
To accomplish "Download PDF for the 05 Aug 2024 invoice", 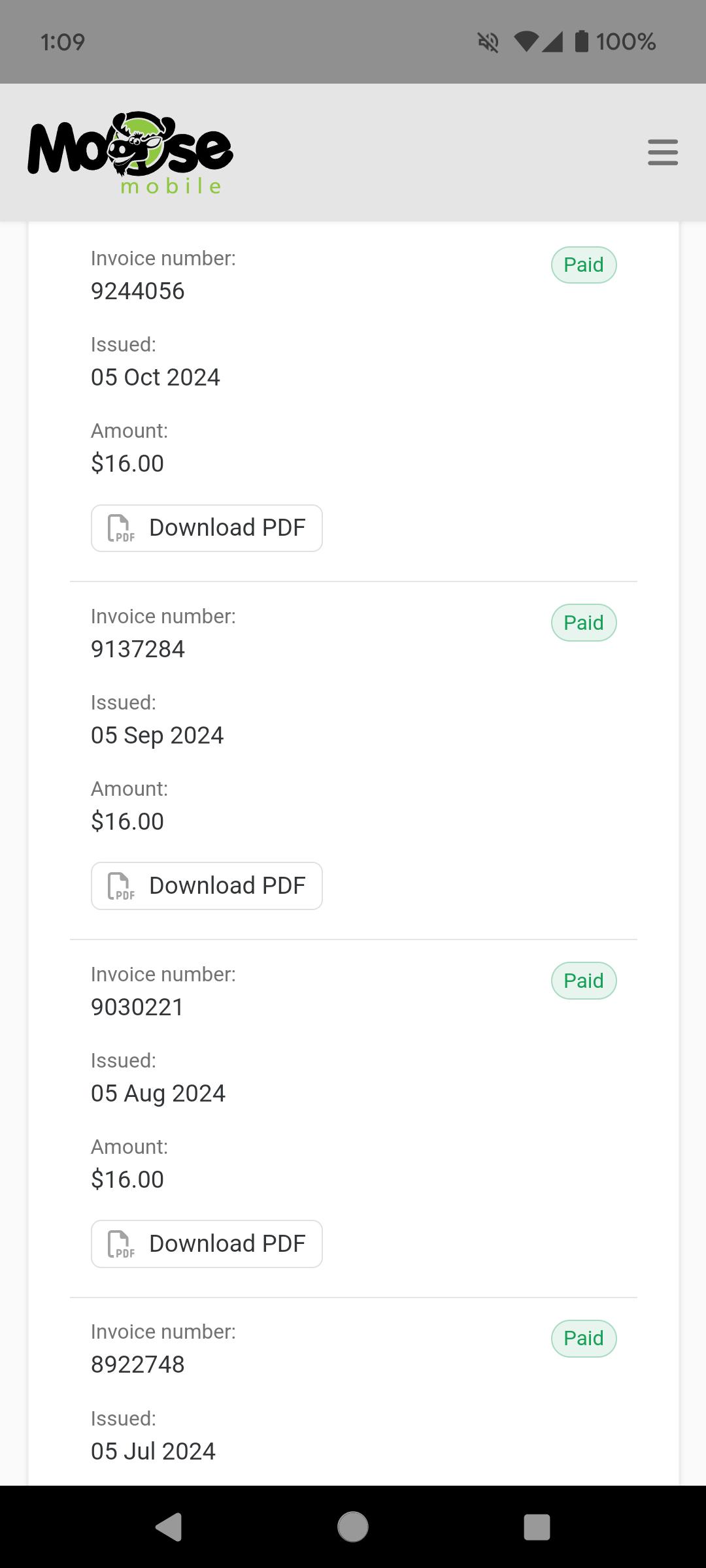I will coord(207,1244).
